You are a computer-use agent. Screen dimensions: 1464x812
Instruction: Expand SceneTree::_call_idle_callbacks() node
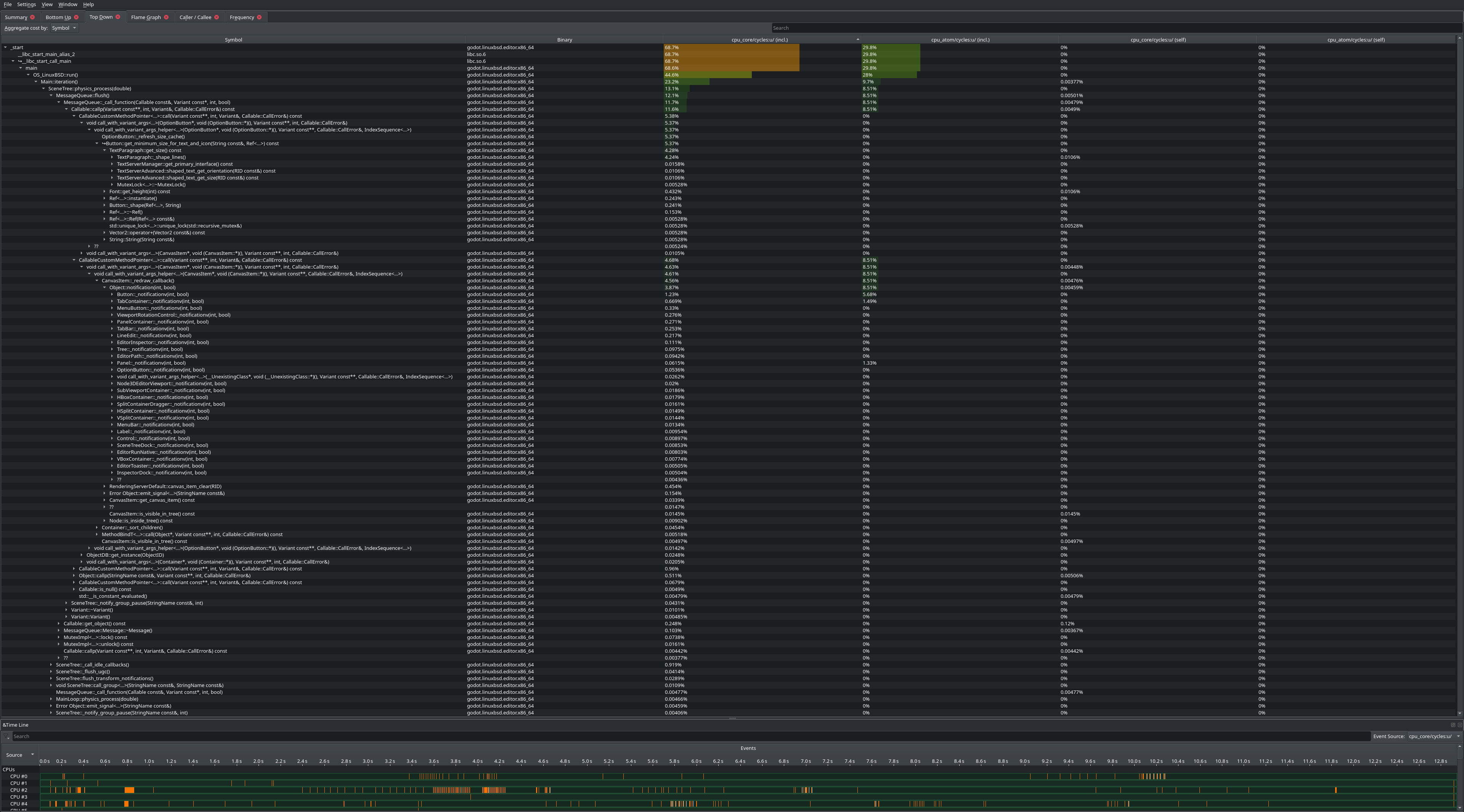click(51, 665)
